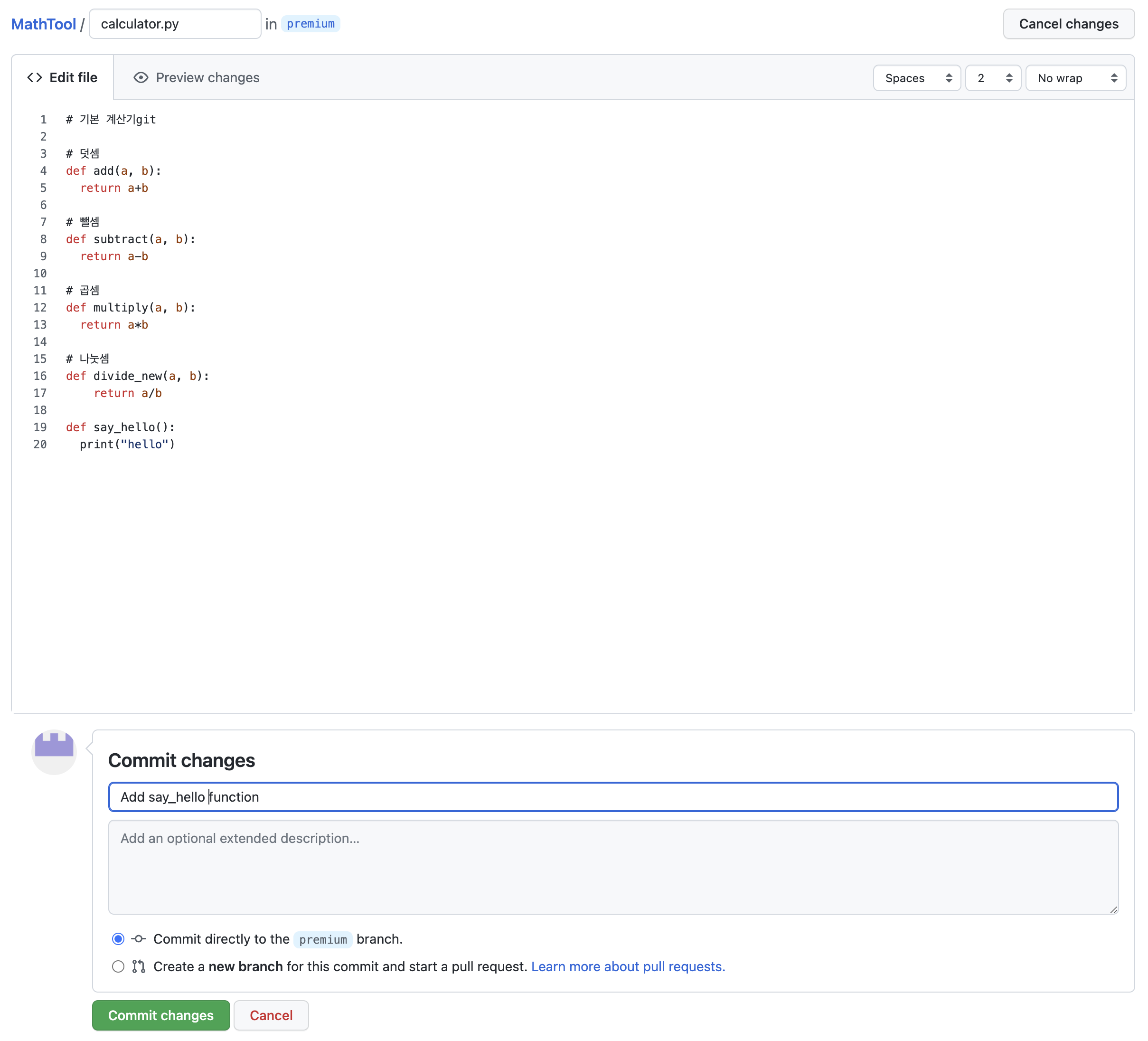
Task: Select Create a new branch radio option
Action: coord(118,966)
